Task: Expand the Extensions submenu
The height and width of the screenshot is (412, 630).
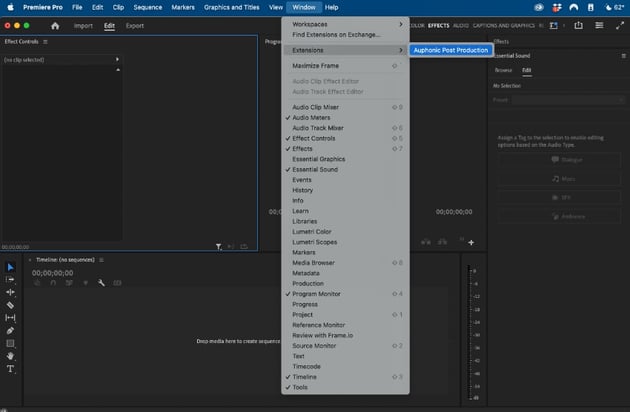Action: (346, 50)
